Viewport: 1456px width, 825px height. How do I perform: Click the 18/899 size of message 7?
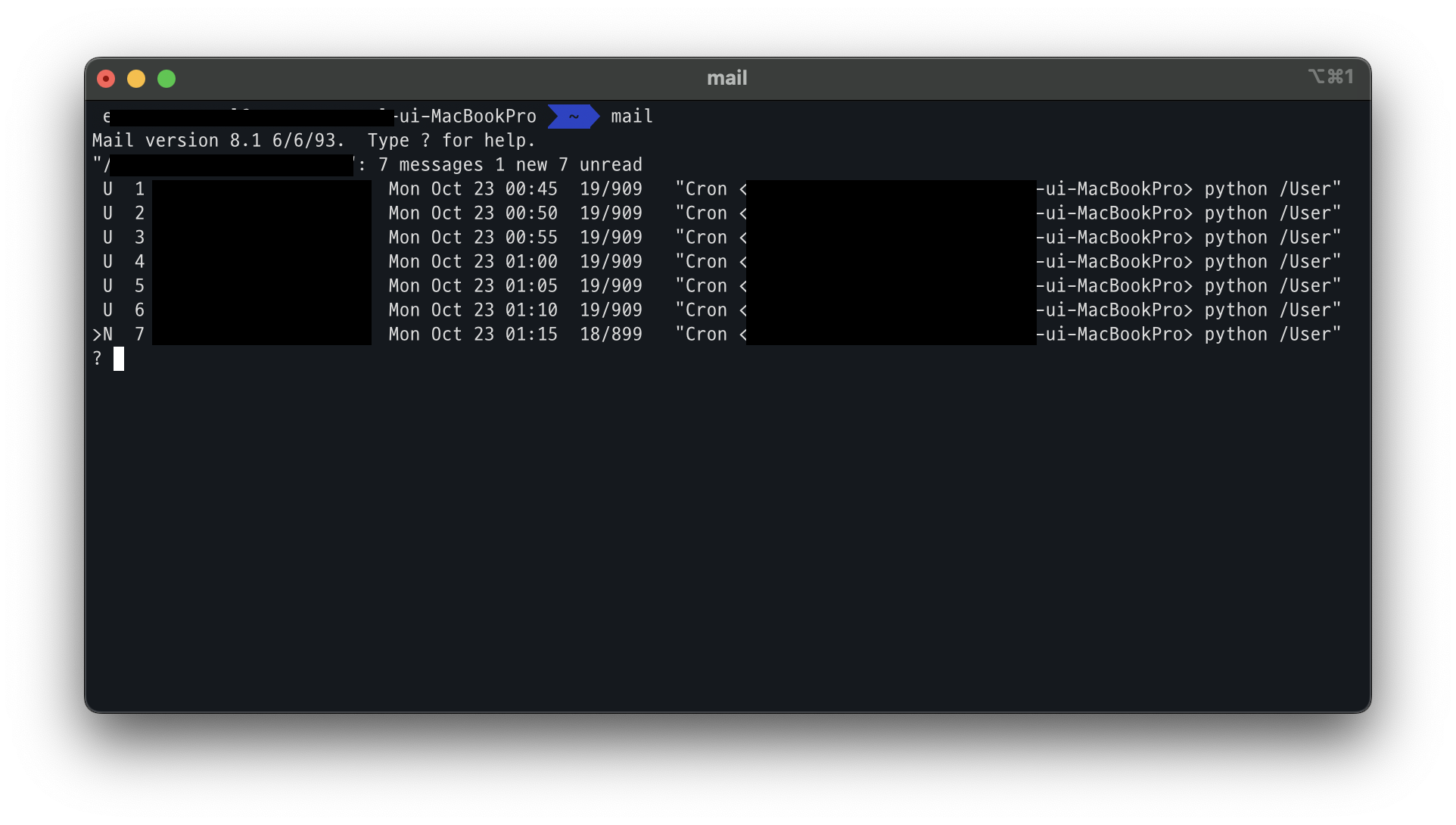click(x=611, y=335)
